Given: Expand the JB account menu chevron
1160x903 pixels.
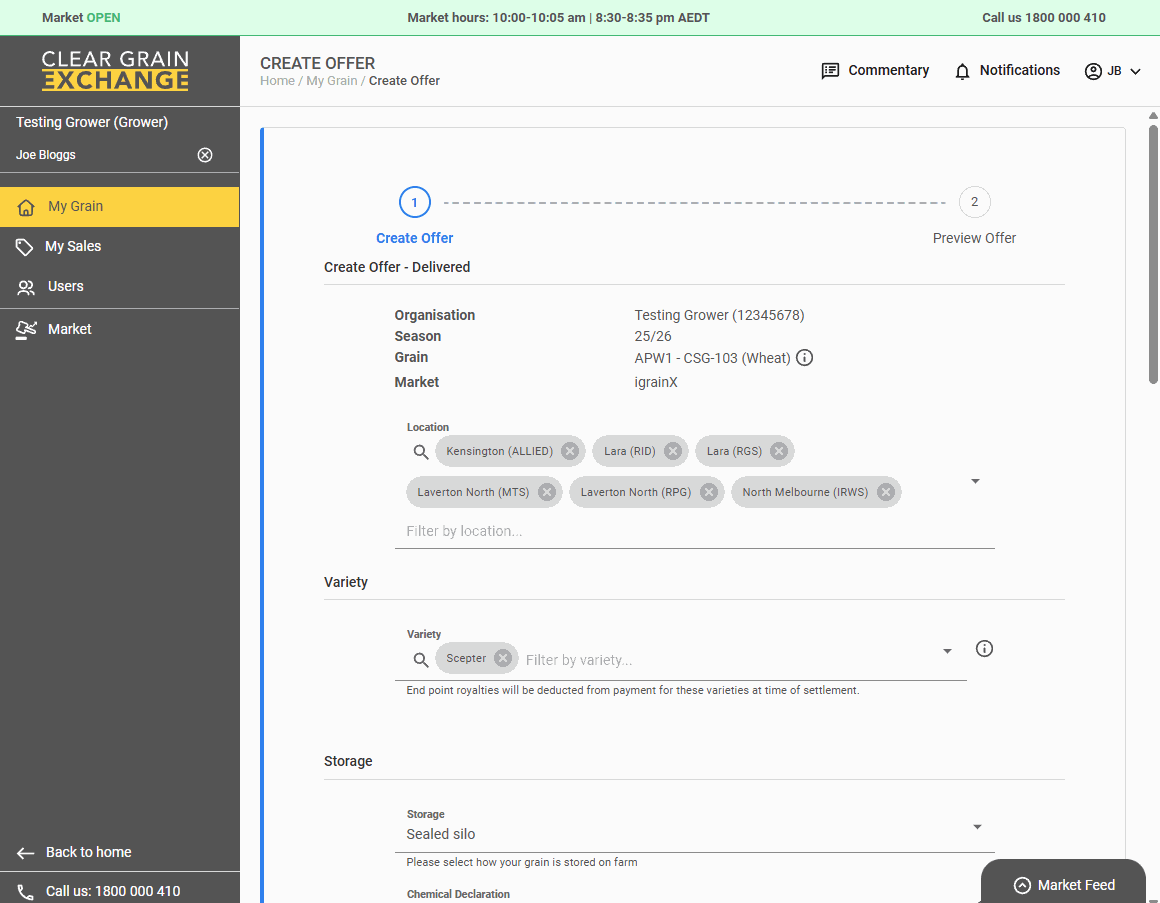Looking at the screenshot, I should (x=1135, y=71).
